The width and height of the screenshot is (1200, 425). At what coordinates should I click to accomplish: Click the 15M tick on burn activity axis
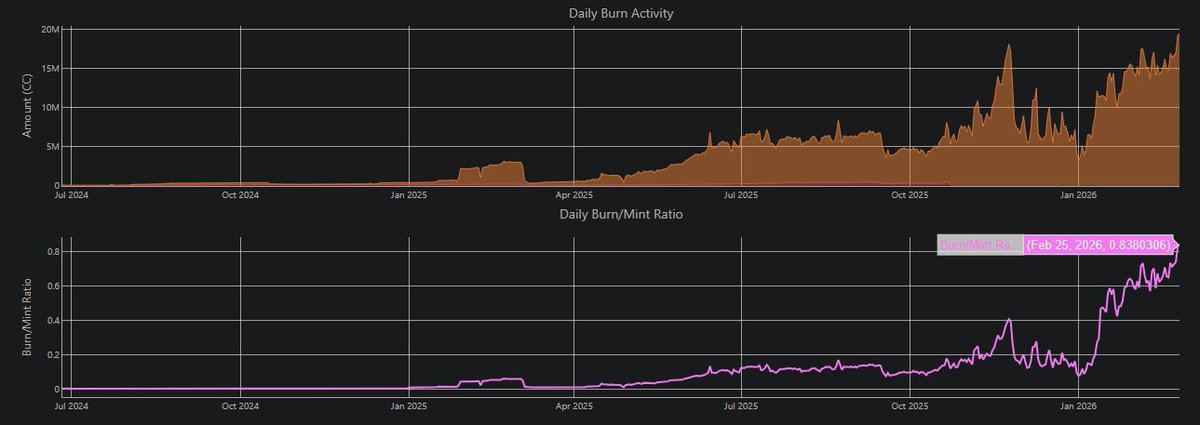pos(48,69)
